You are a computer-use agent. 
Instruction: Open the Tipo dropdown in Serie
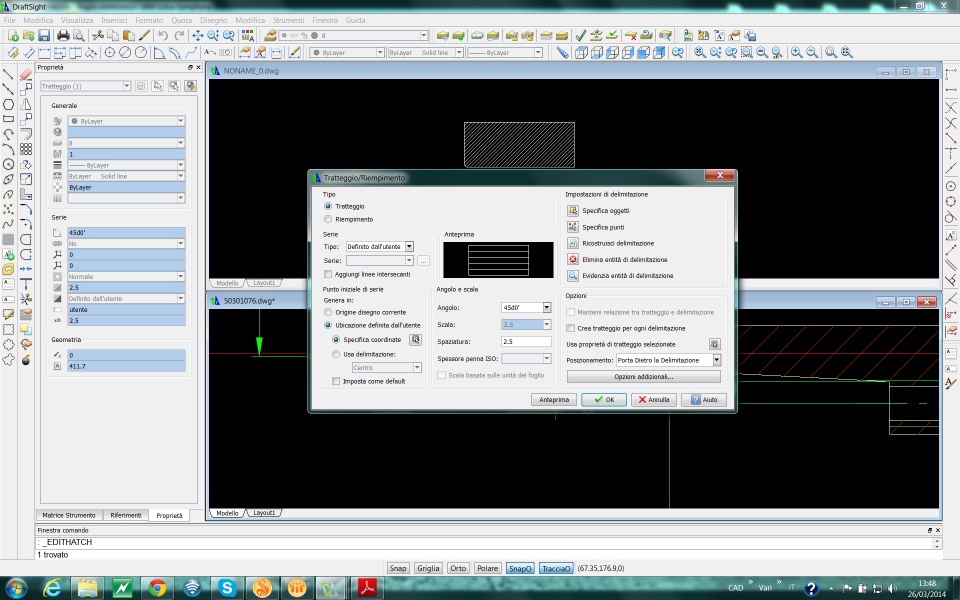[409, 246]
